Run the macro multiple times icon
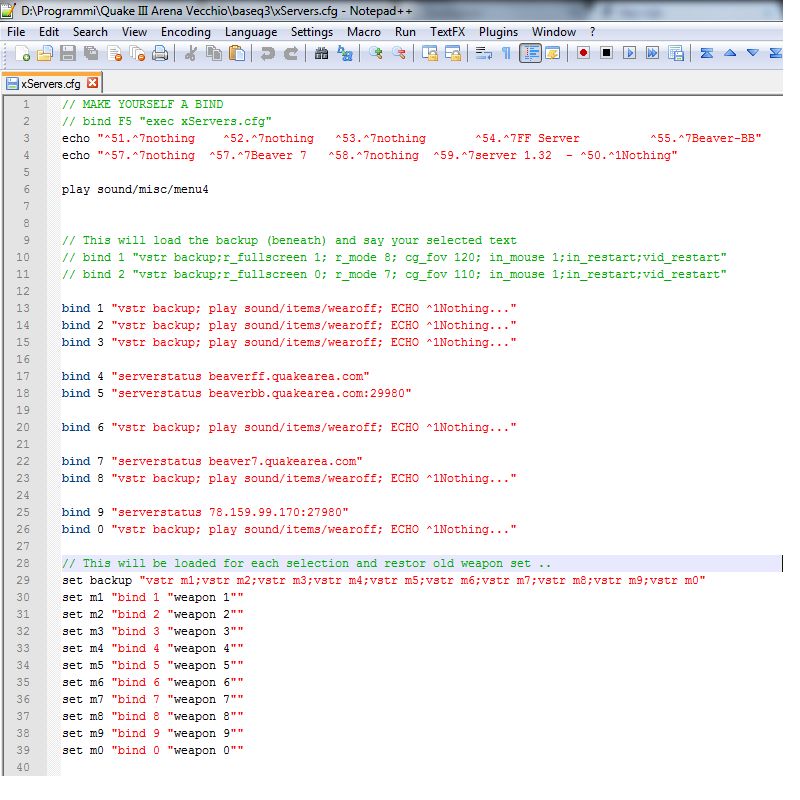This screenshot has height=800, width=800. 652,53
